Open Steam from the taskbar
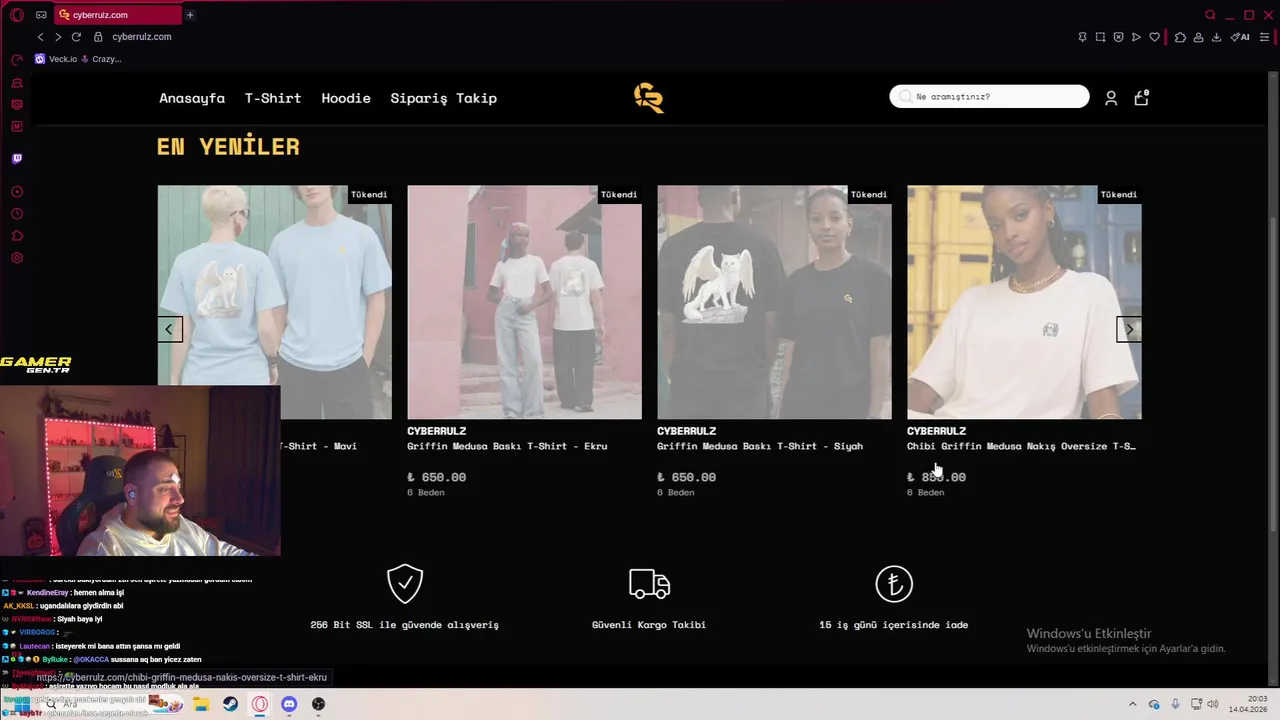Image resolution: width=1280 pixels, height=720 pixels. (230, 704)
